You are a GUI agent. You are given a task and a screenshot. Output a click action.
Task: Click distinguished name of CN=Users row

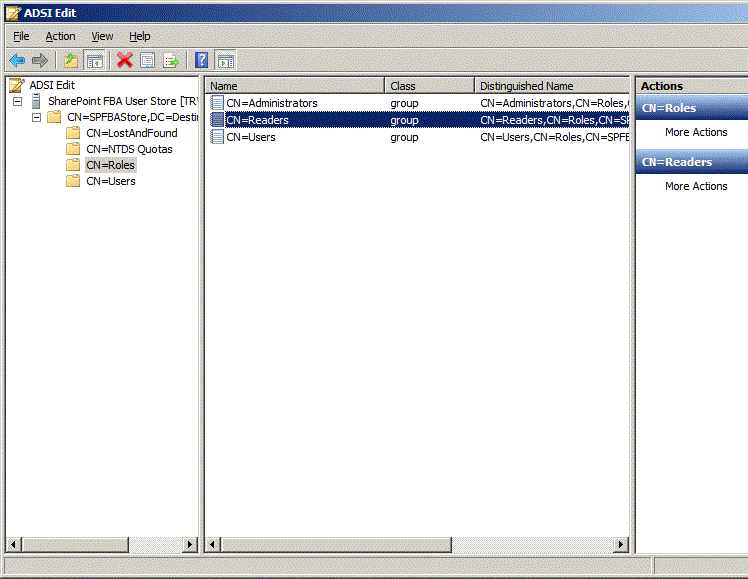[x=554, y=137]
